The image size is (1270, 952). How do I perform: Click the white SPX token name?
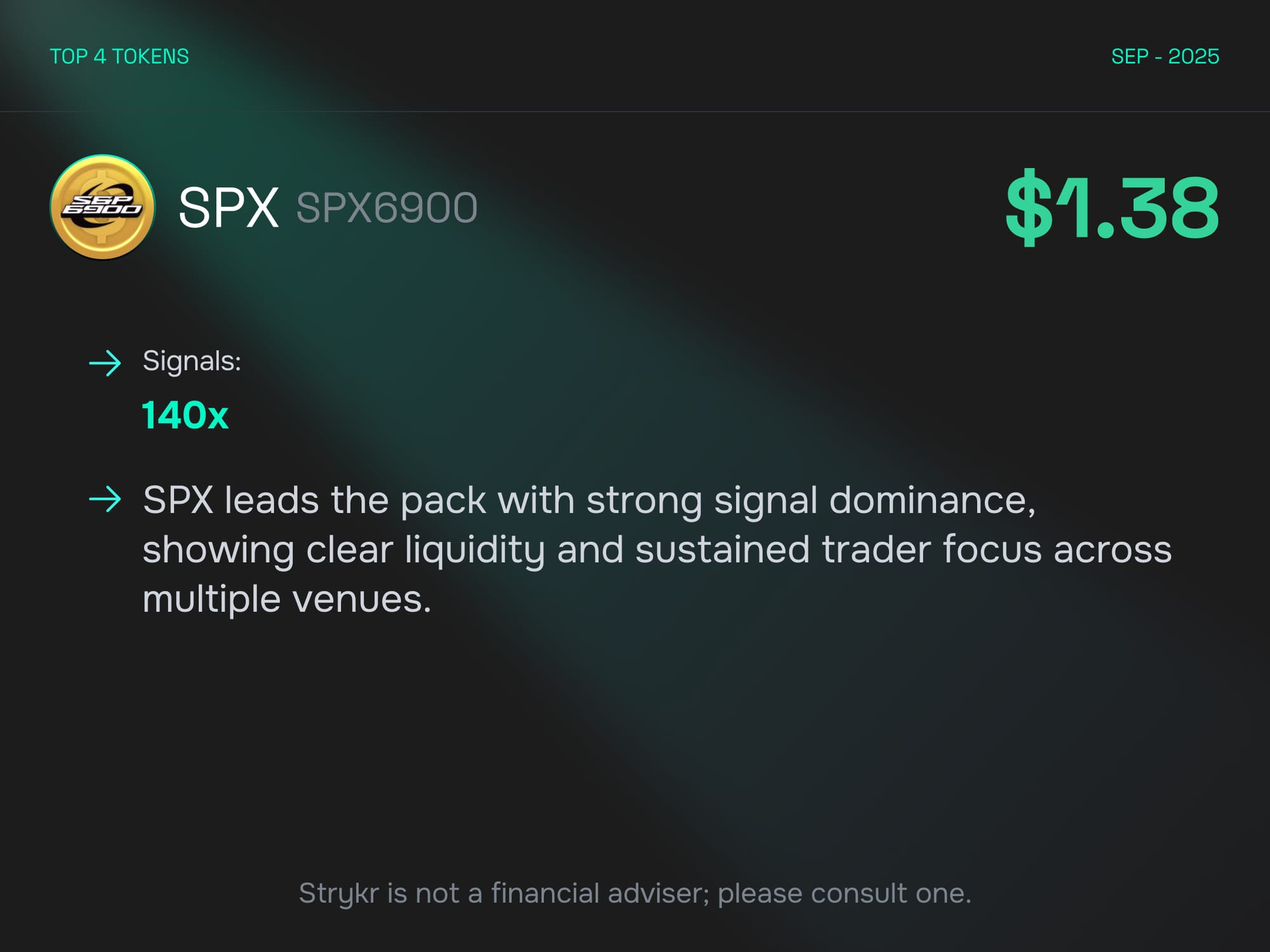point(229,208)
